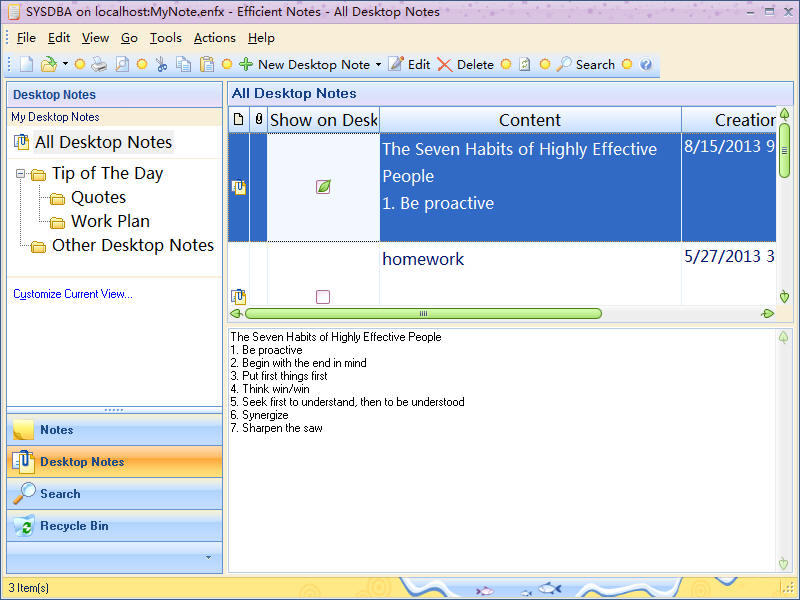Select the Other Desktop Notes folder

click(x=133, y=245)
